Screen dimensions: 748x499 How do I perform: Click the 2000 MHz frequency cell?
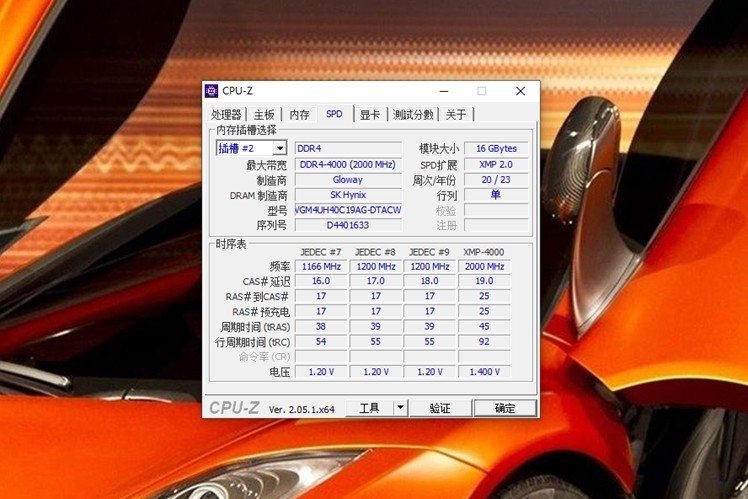click(484, 267)
